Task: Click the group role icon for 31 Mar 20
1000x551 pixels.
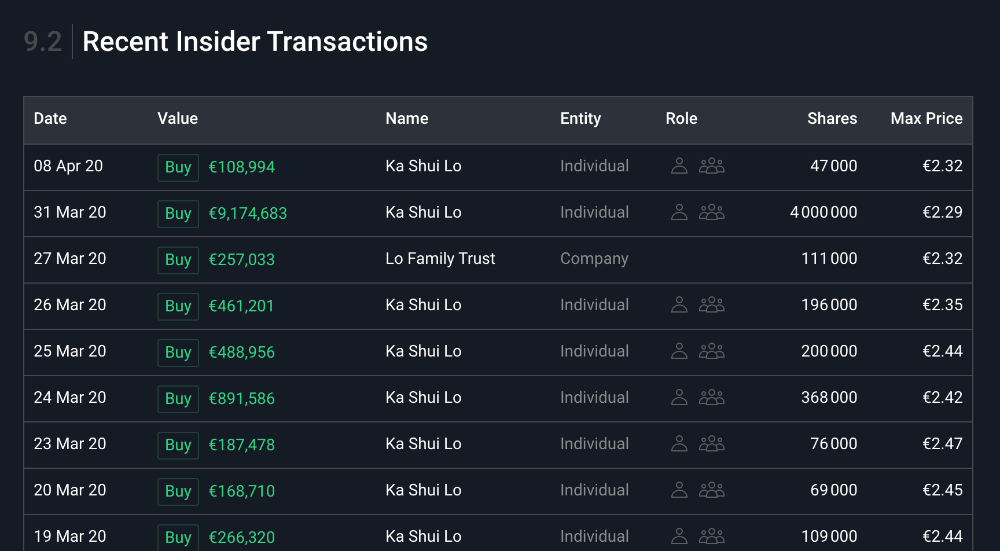Action: [711, 212]
